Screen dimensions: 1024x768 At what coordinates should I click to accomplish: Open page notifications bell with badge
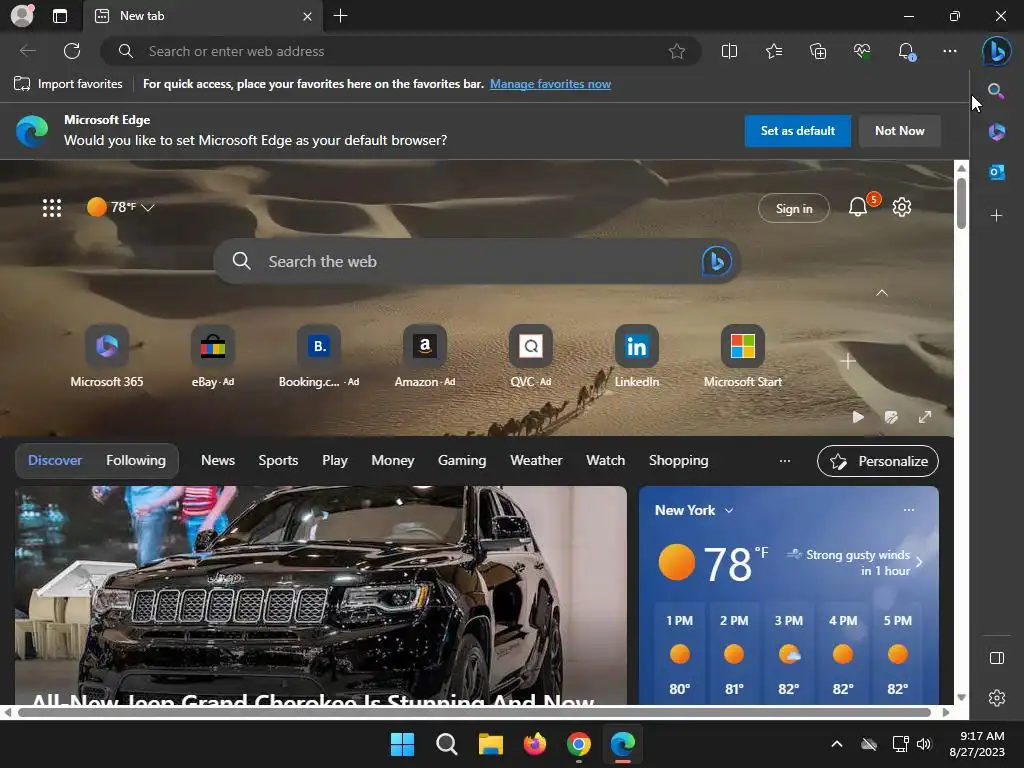tap(859, 207)
